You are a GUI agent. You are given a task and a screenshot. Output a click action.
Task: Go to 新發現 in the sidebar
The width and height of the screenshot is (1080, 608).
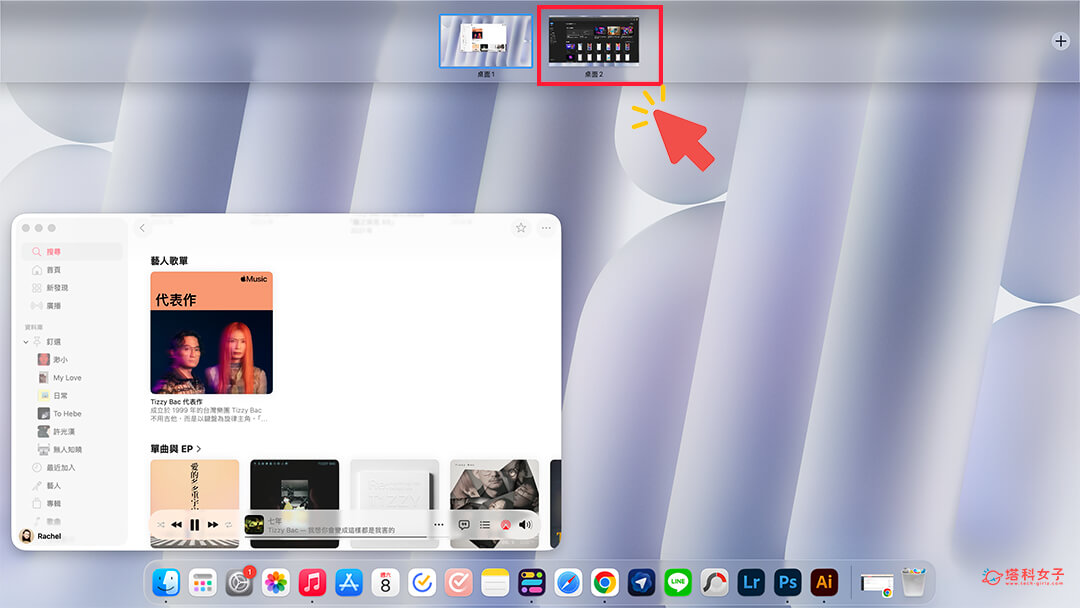coord(57,288)
